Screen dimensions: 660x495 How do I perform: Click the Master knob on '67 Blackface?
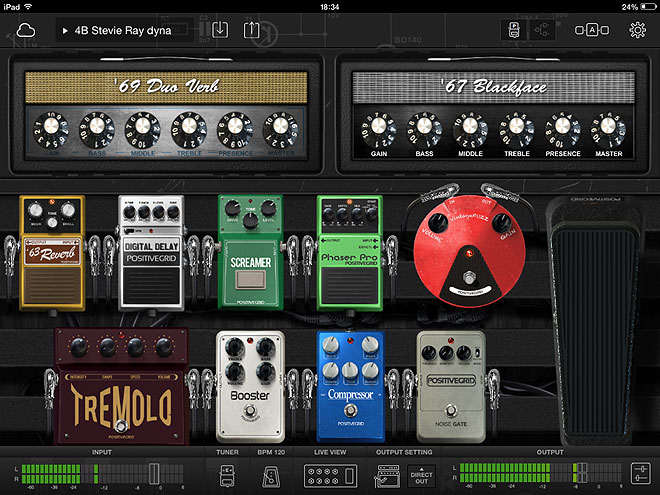point(608,130)
